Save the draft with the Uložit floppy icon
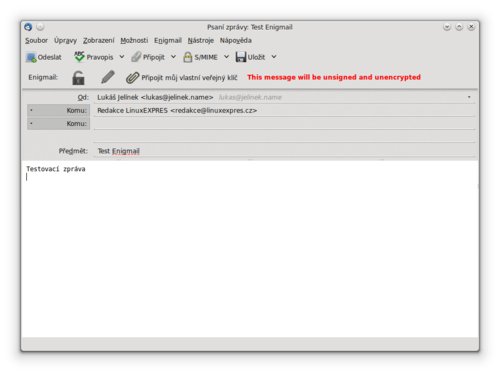The height and width of the screenshot is (372, 500). pyautogui.click(x=240, y=57)
